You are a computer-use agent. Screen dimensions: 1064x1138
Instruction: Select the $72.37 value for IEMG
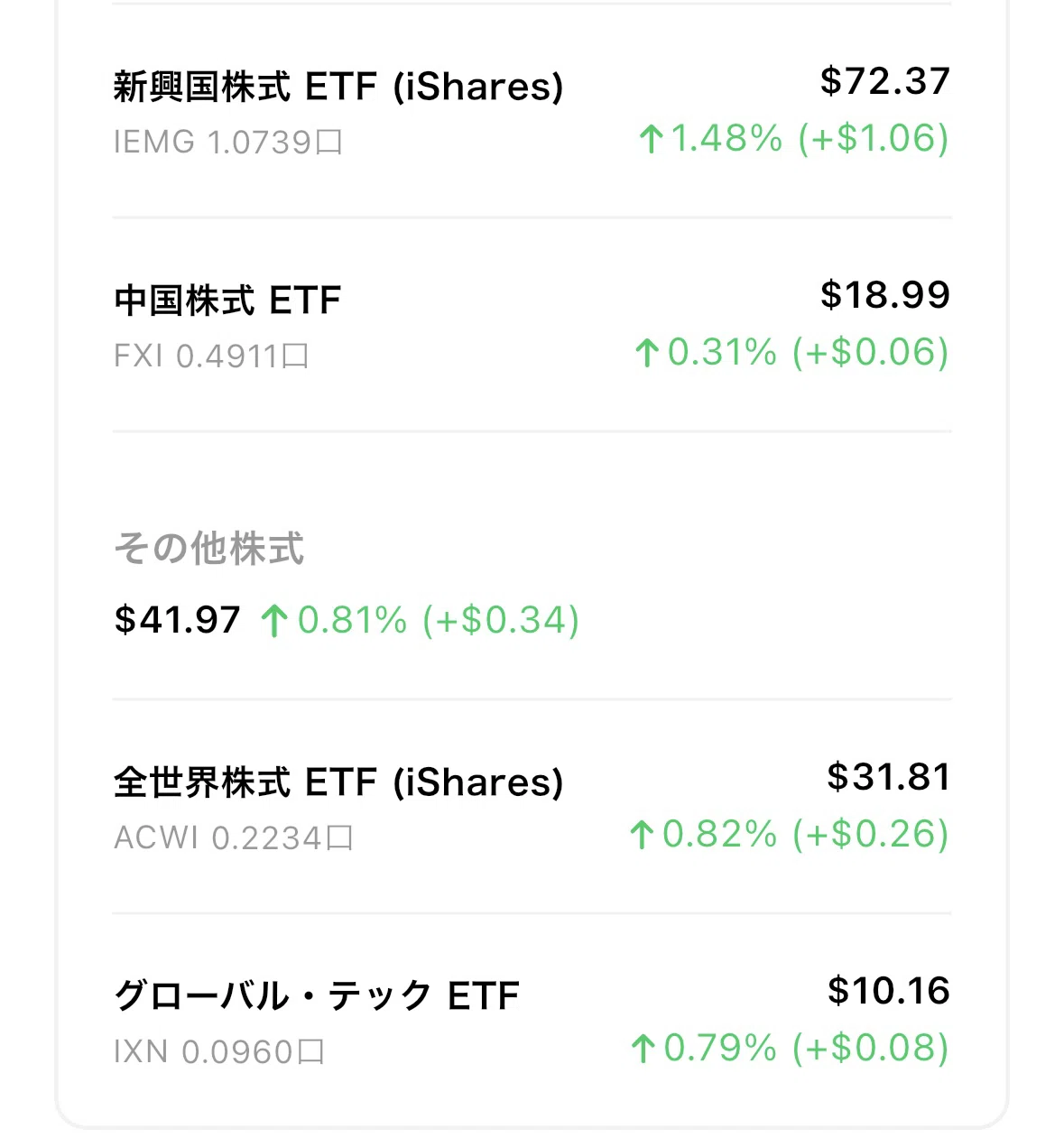click(x=885, y=81)
